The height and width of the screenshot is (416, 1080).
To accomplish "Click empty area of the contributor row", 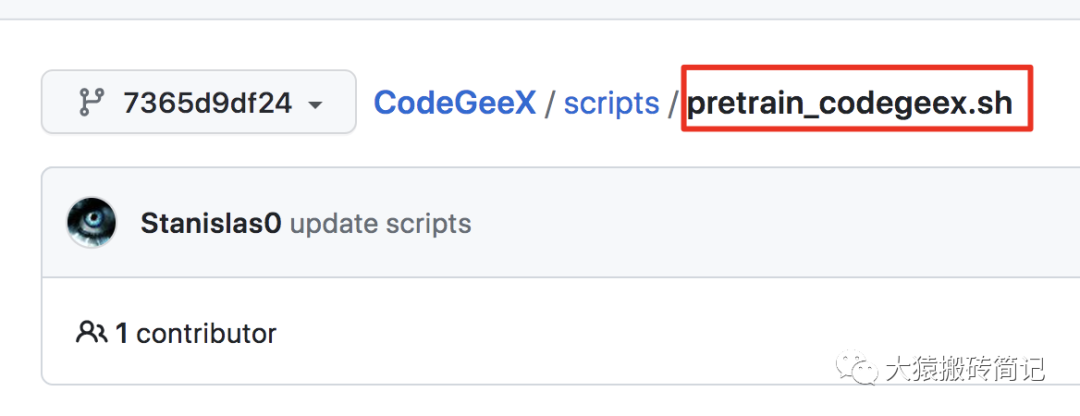I will [650, 333].
